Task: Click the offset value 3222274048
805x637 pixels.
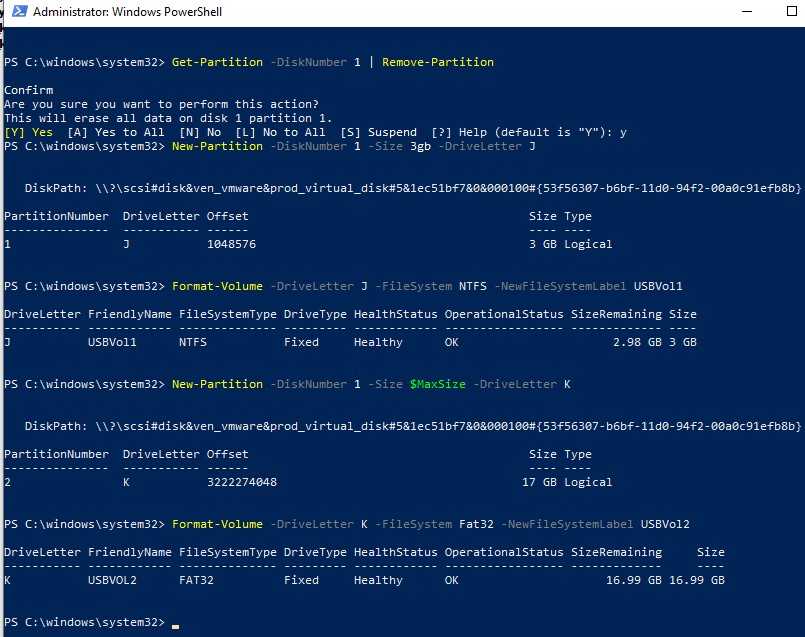Action: (242, 482)
